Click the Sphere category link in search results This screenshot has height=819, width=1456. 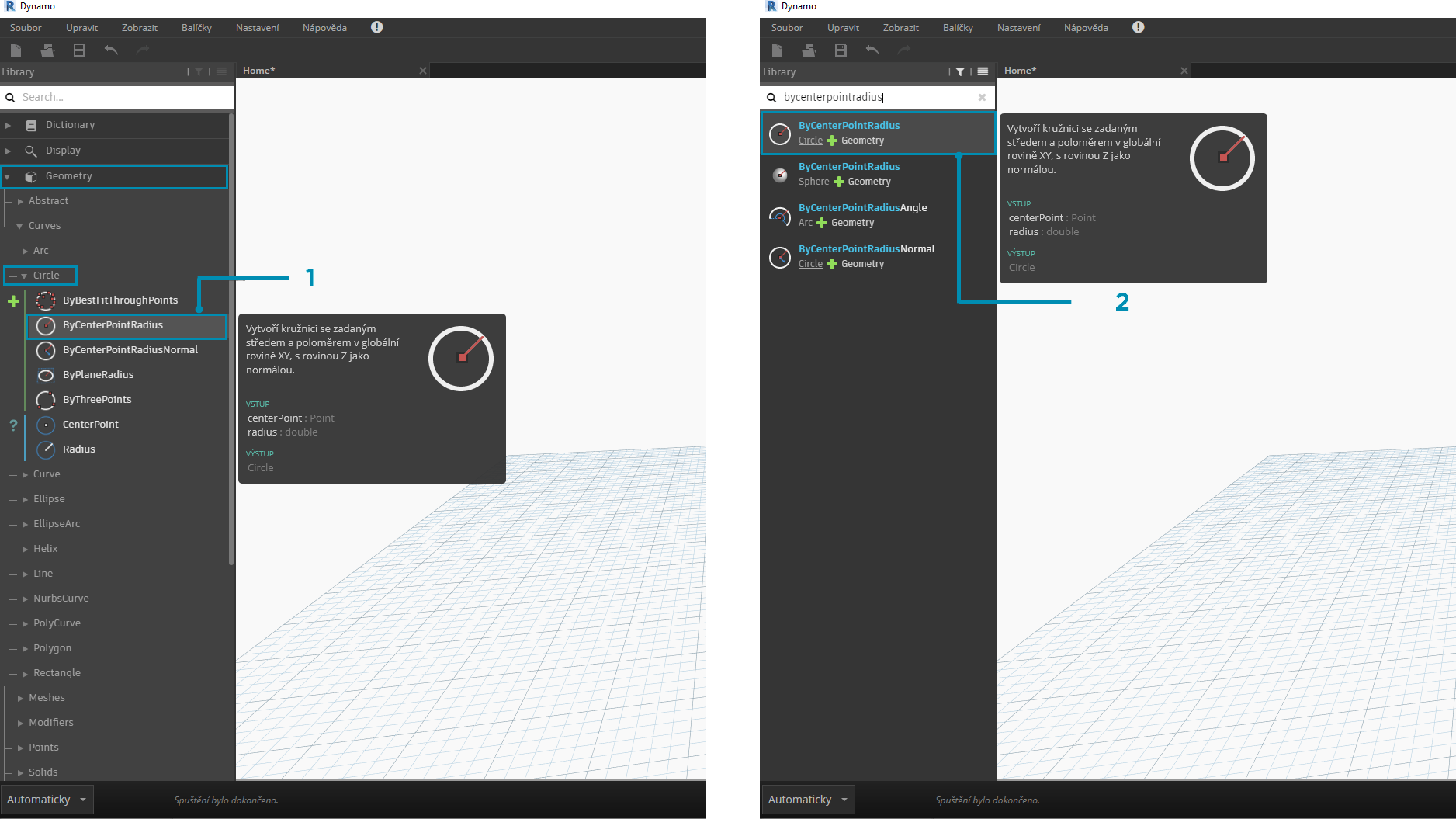(813, 182)
